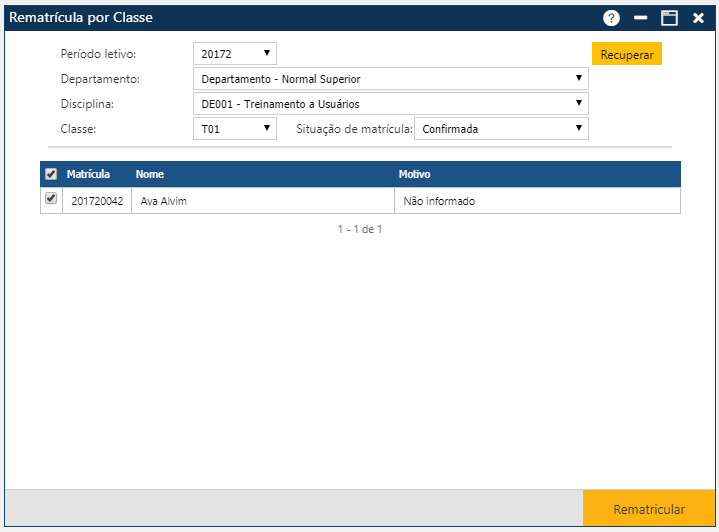This screenshot has height=532, width=719.
Task: Uncheck the checkbox for student 201720042
Action: 51,199
